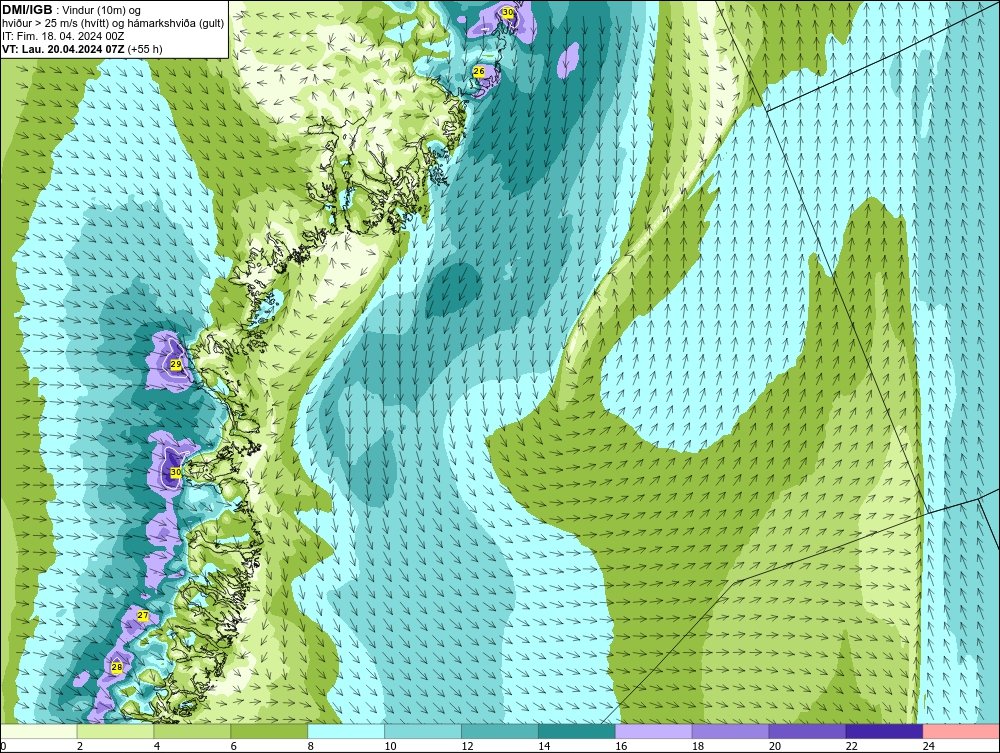Image resolution: width=1000 pixels, height=753 pixels.
Task: Click the legend value 2
Action: pyautogui.click(x=80, y=746)
